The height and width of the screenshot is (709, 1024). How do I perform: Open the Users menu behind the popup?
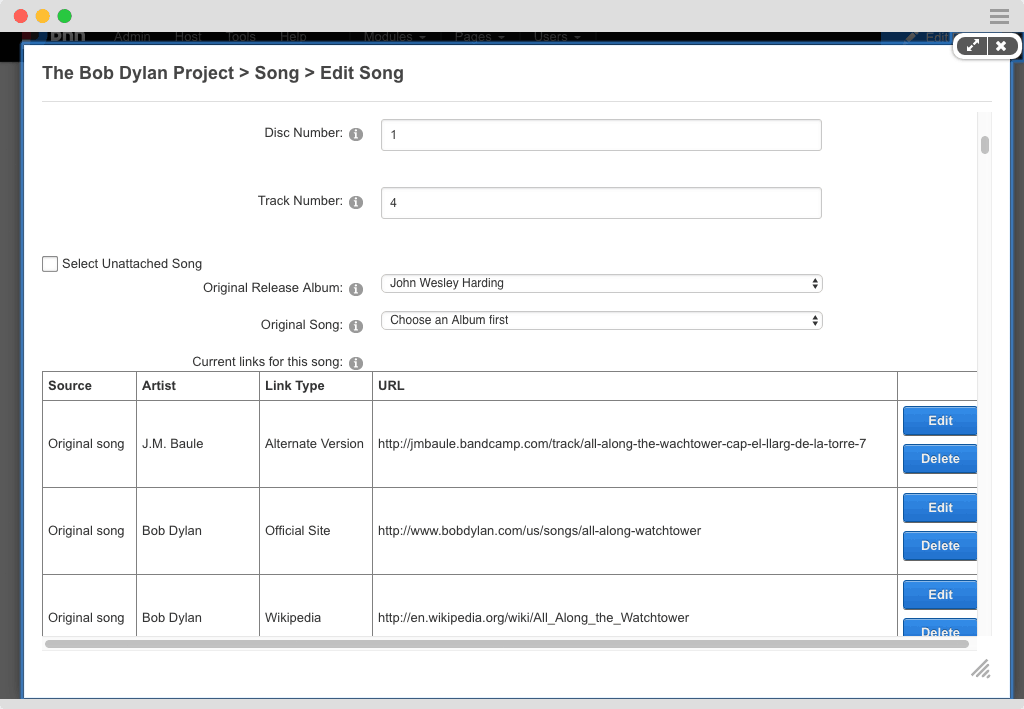557,37
